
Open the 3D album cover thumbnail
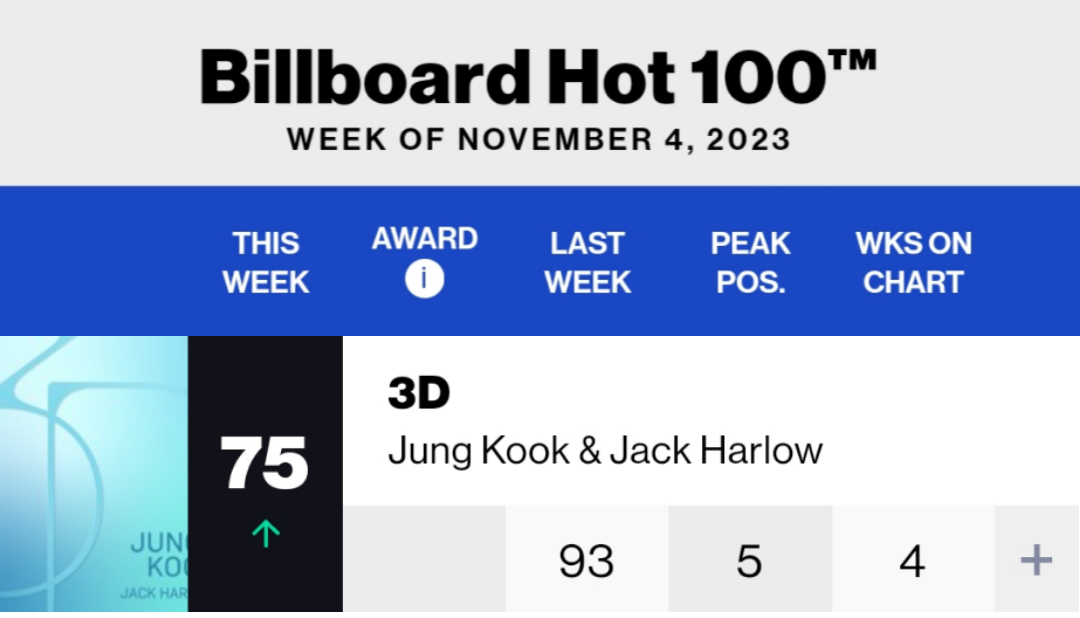coord(94,474)
